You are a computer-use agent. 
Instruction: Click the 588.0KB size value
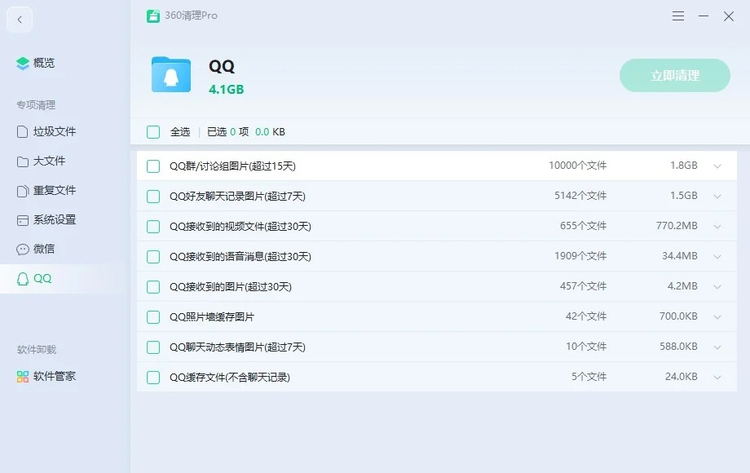tap(678, 346)
